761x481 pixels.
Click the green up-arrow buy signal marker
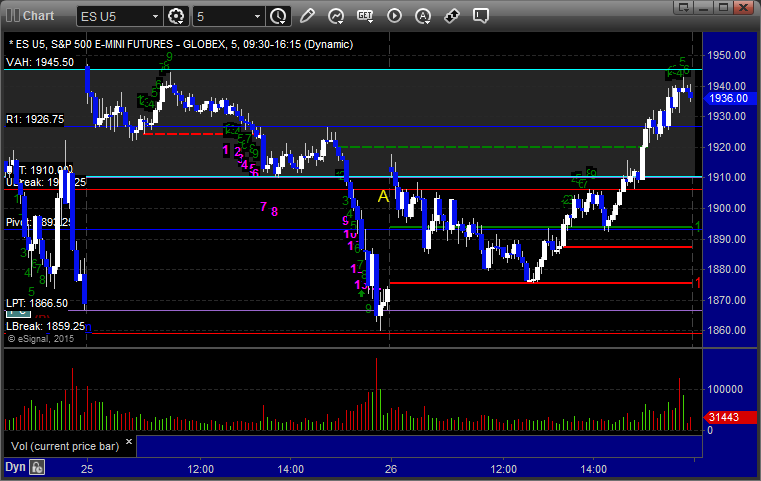point(362,293)
